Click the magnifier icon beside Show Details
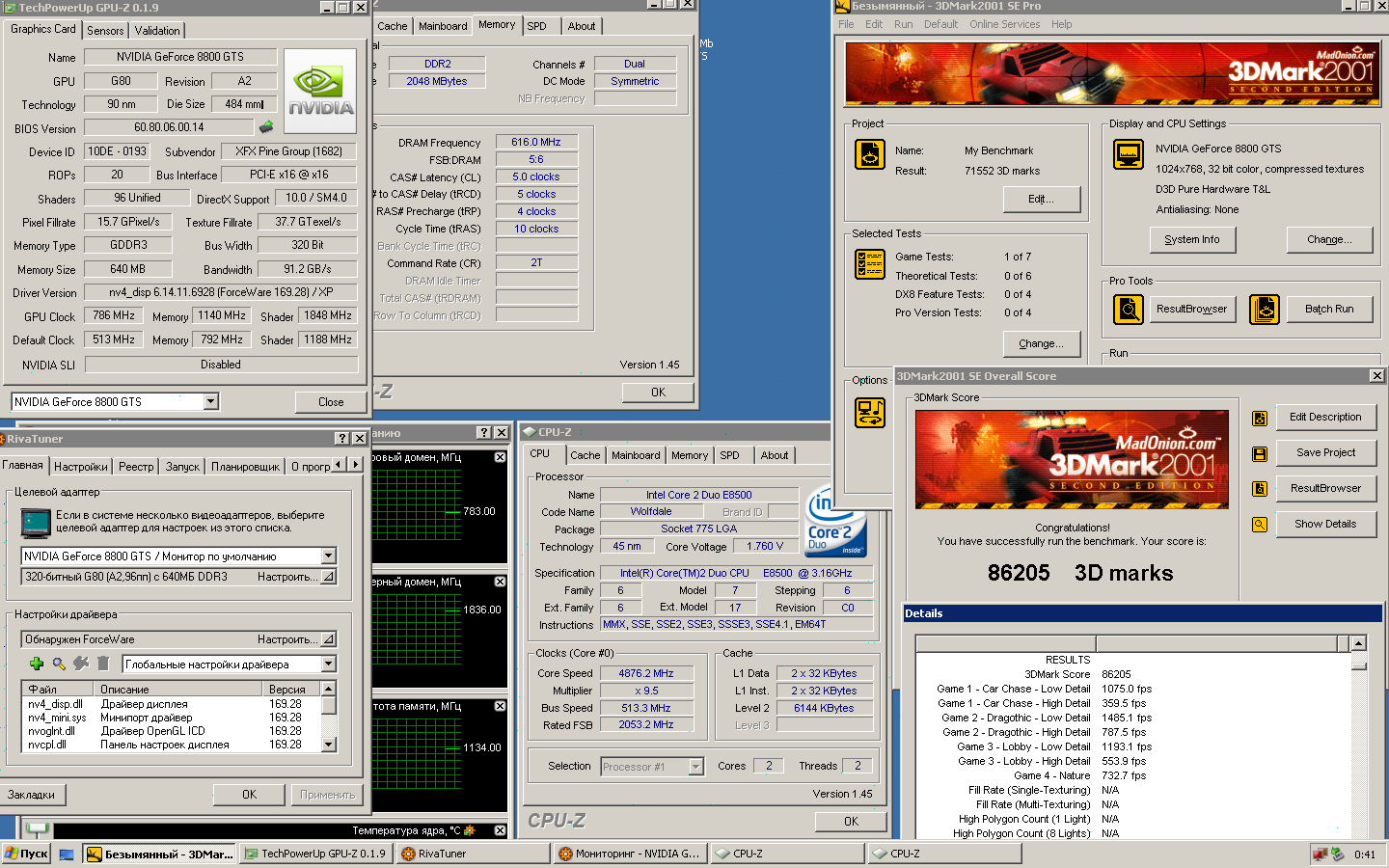1389x868 pixels. [x=1260, y=525]
